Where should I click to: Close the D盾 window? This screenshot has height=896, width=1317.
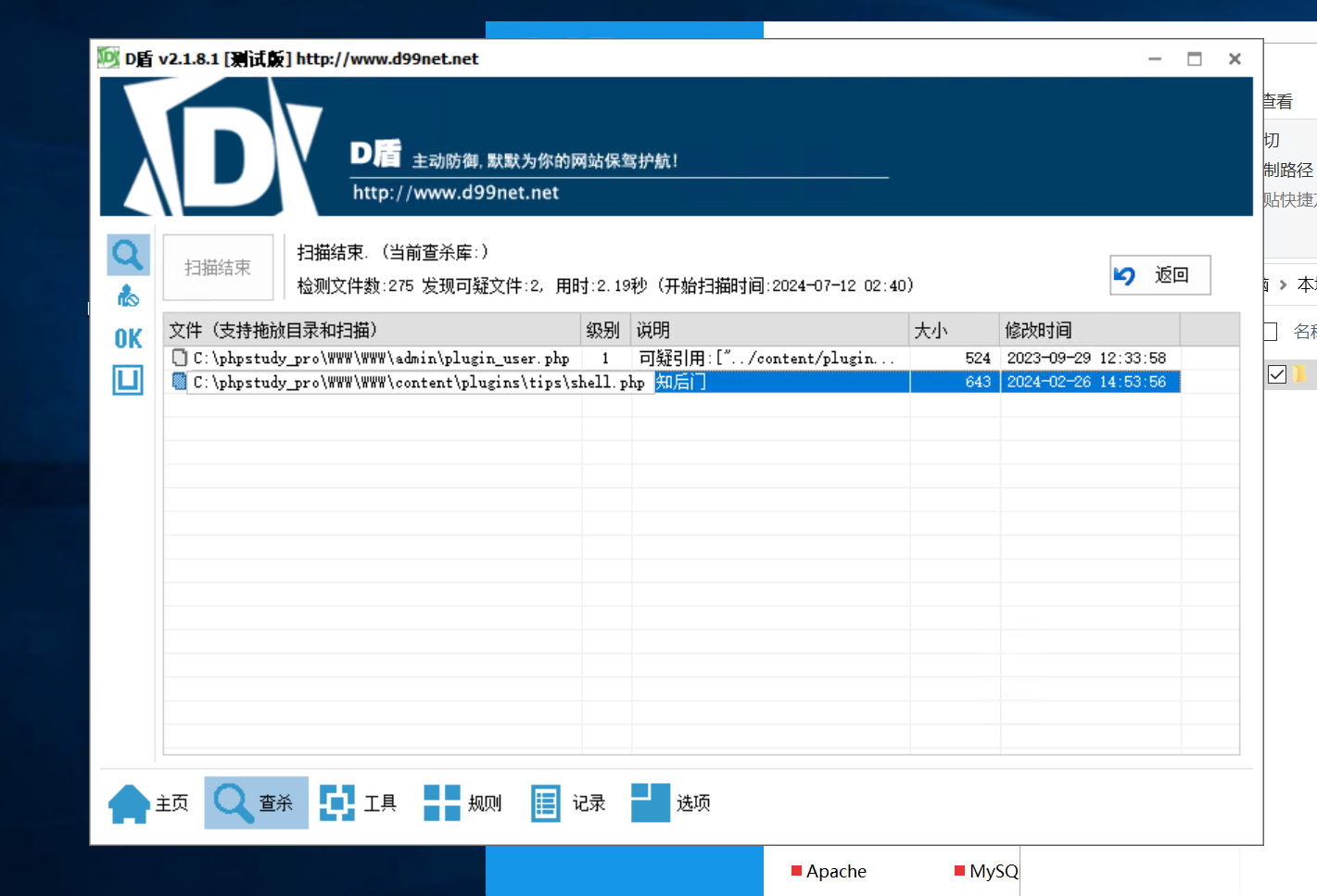tap(1235, 58)
